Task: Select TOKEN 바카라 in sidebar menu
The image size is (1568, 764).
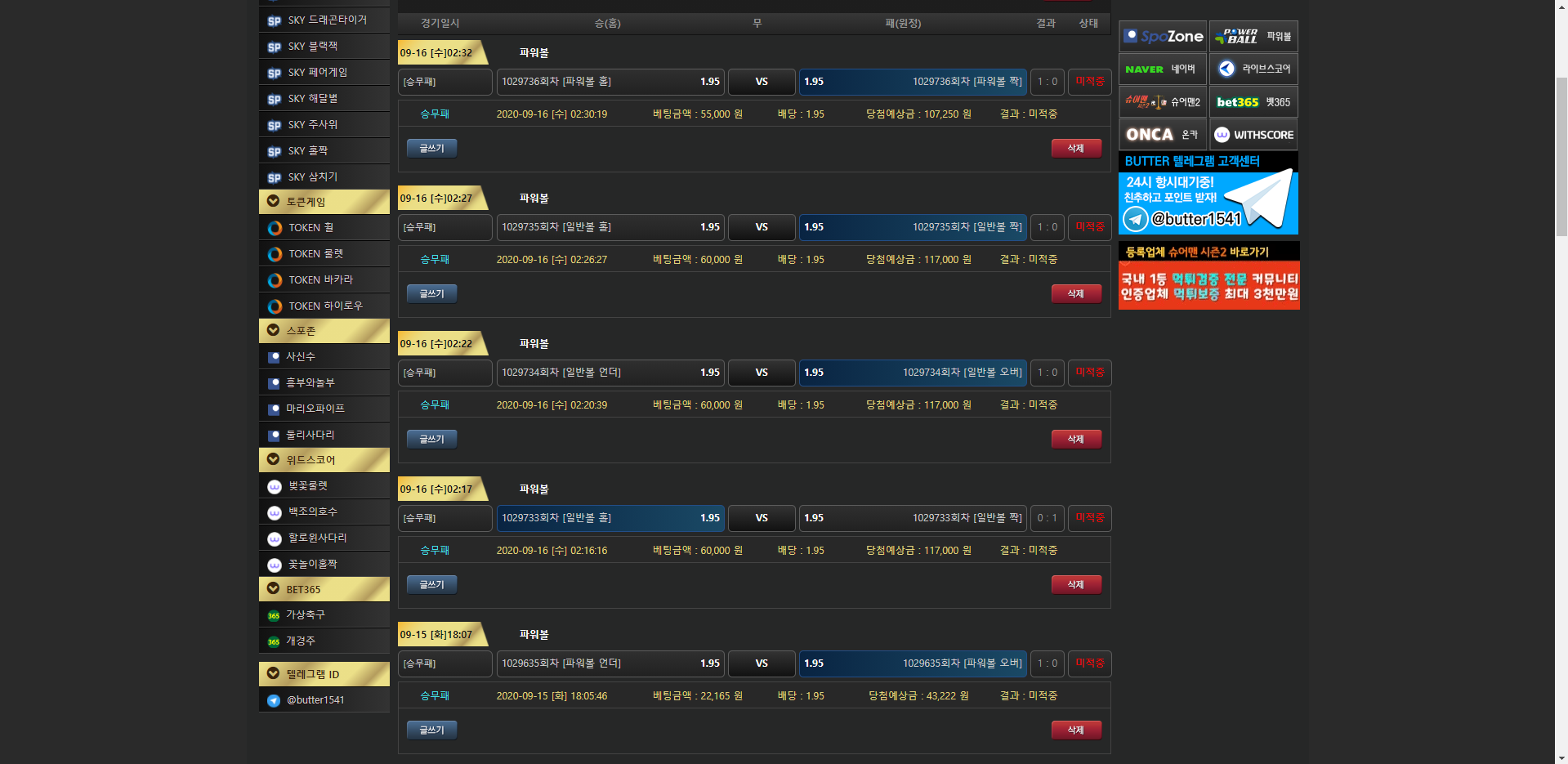Action: click(320, 279)
